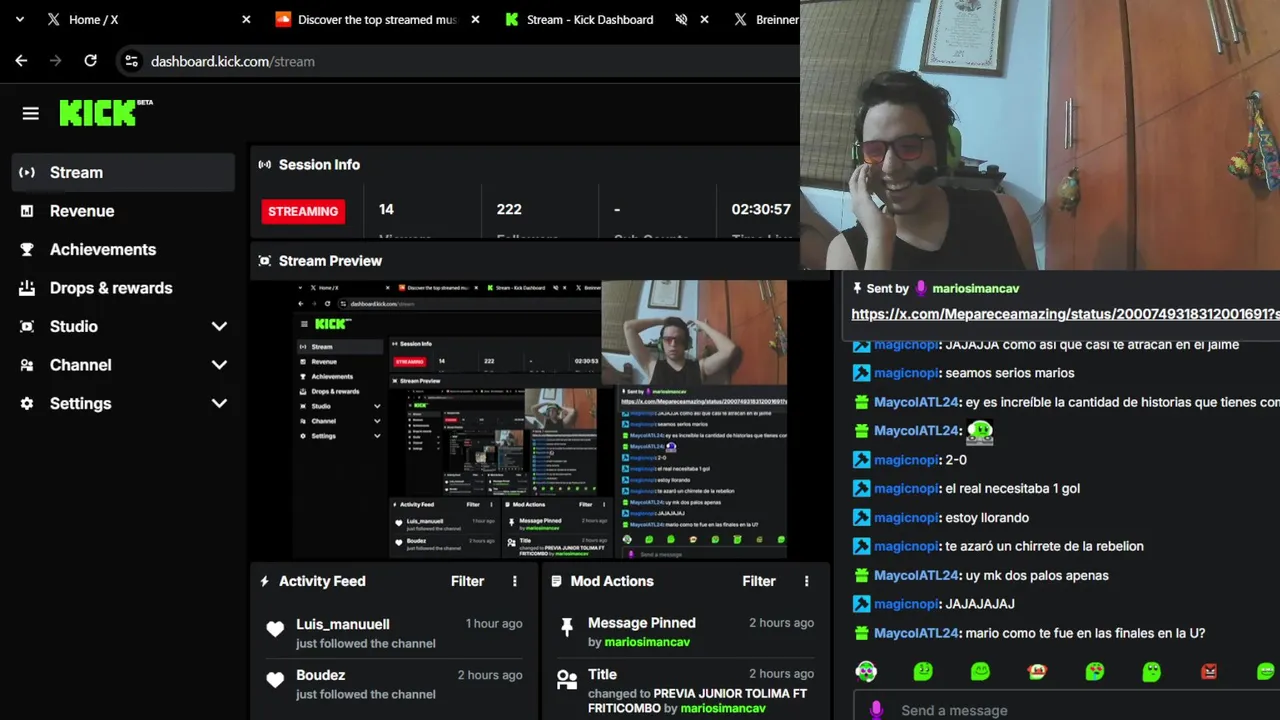Click MaycolATL24 on 'uy mk dos palos apenas'

click(917, 575)
